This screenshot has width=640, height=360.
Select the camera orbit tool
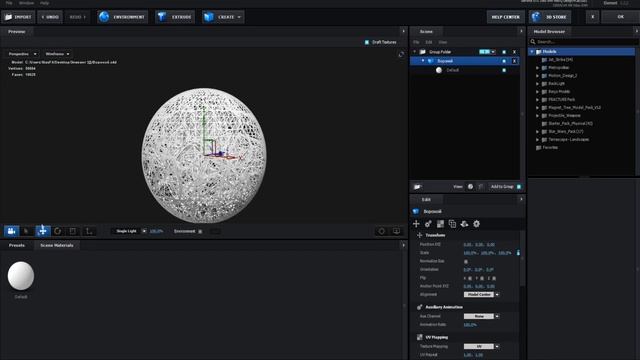tap(11, 231)
